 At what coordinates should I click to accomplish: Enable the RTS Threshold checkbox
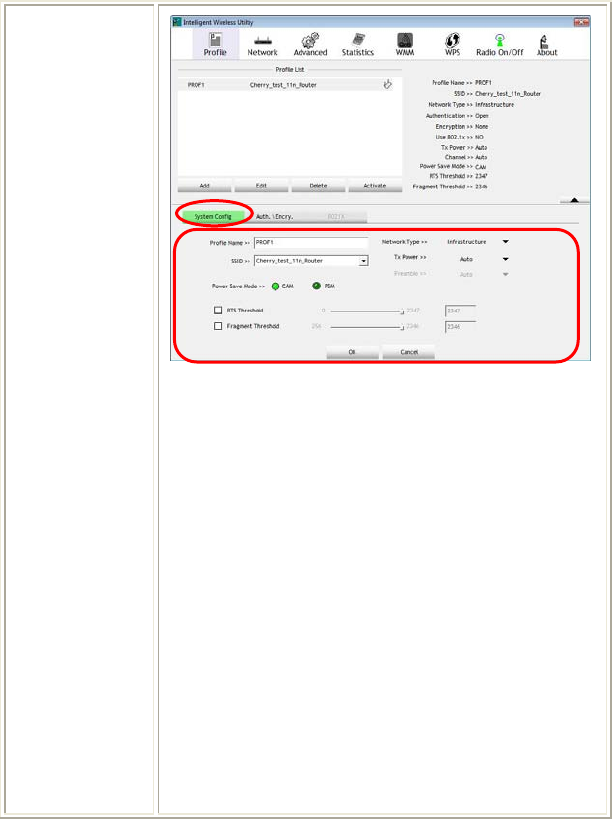(218, 310)
